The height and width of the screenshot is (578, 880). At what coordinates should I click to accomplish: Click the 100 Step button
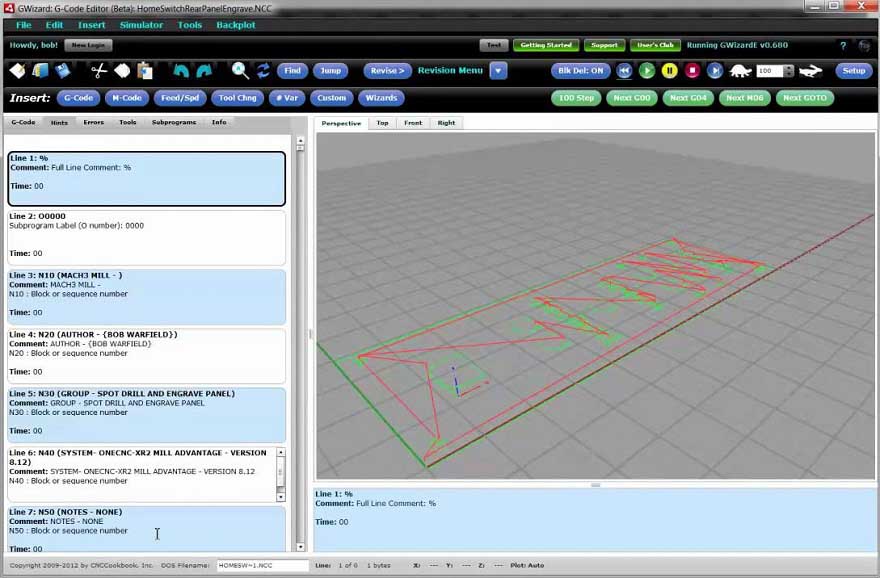(x=576, y=98)
